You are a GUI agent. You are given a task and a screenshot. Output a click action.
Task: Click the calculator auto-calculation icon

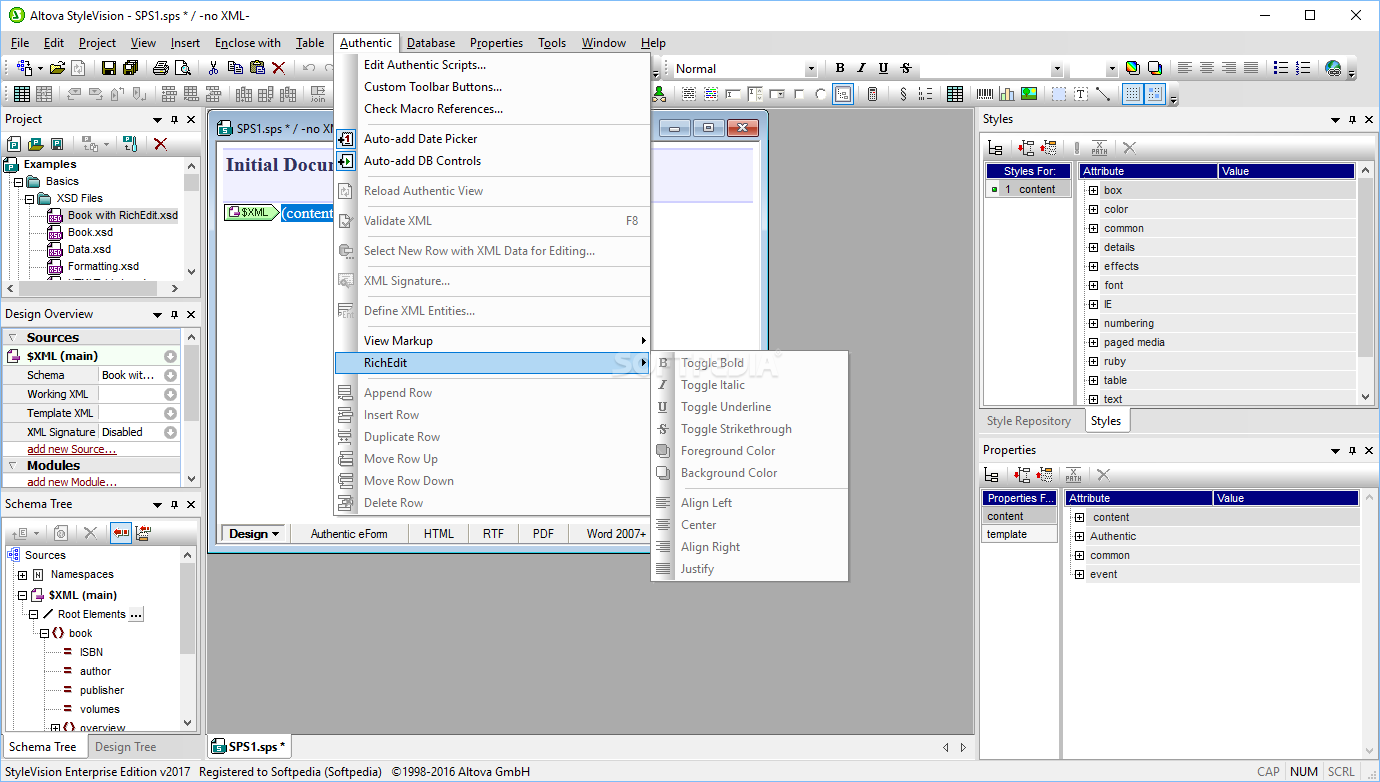point(872,94)
